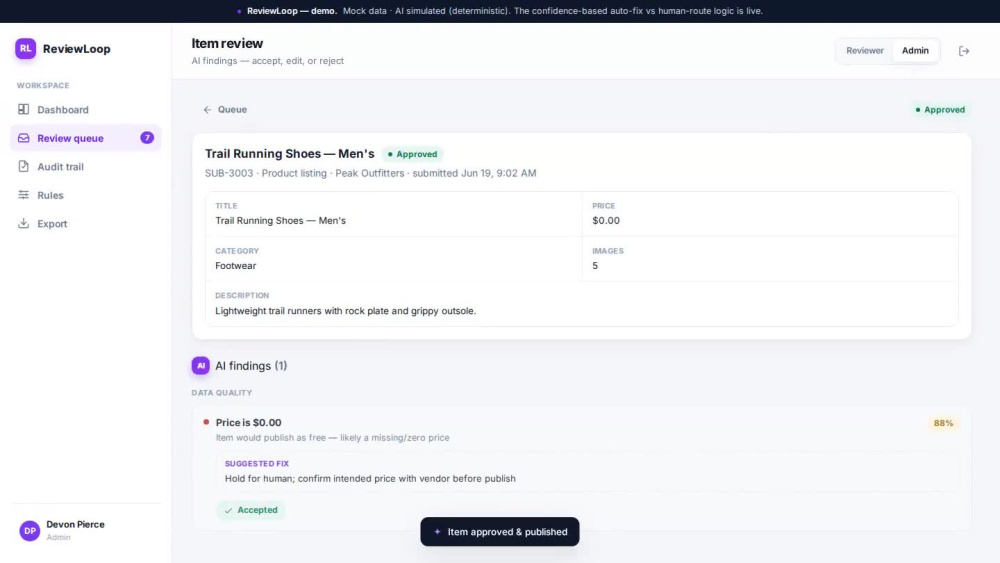
Task: Click the category value Footwear
Action: [x=235, y=266]
